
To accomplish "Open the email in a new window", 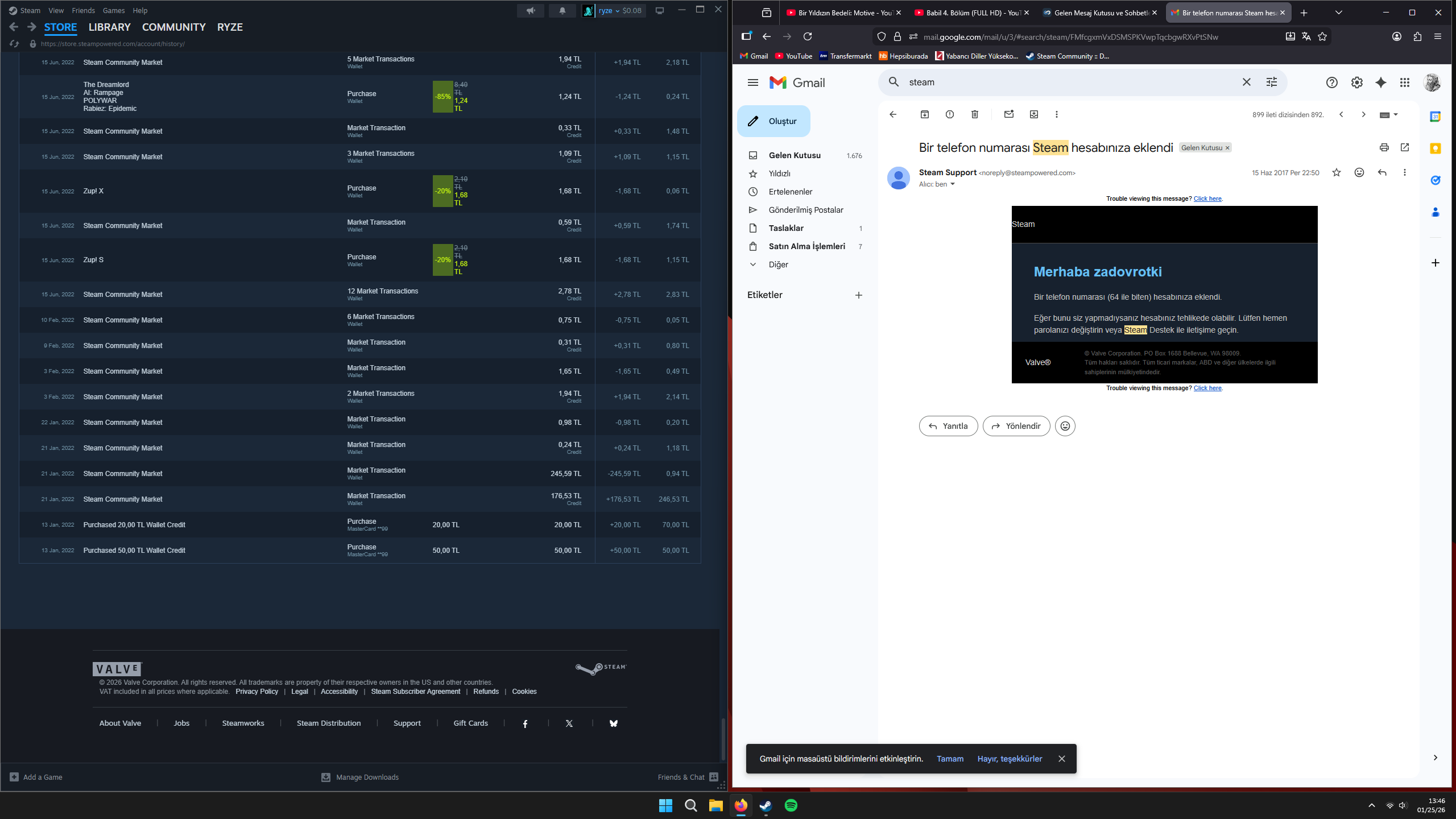I will pos(1405,148).
